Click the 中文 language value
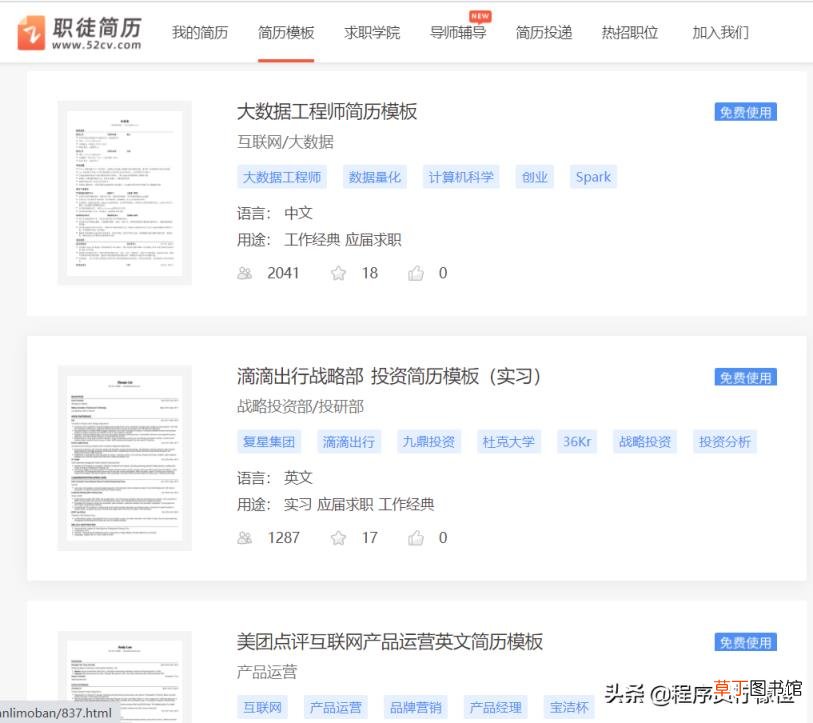The height and width of the screenshot is (723, 813). (298, 213)
